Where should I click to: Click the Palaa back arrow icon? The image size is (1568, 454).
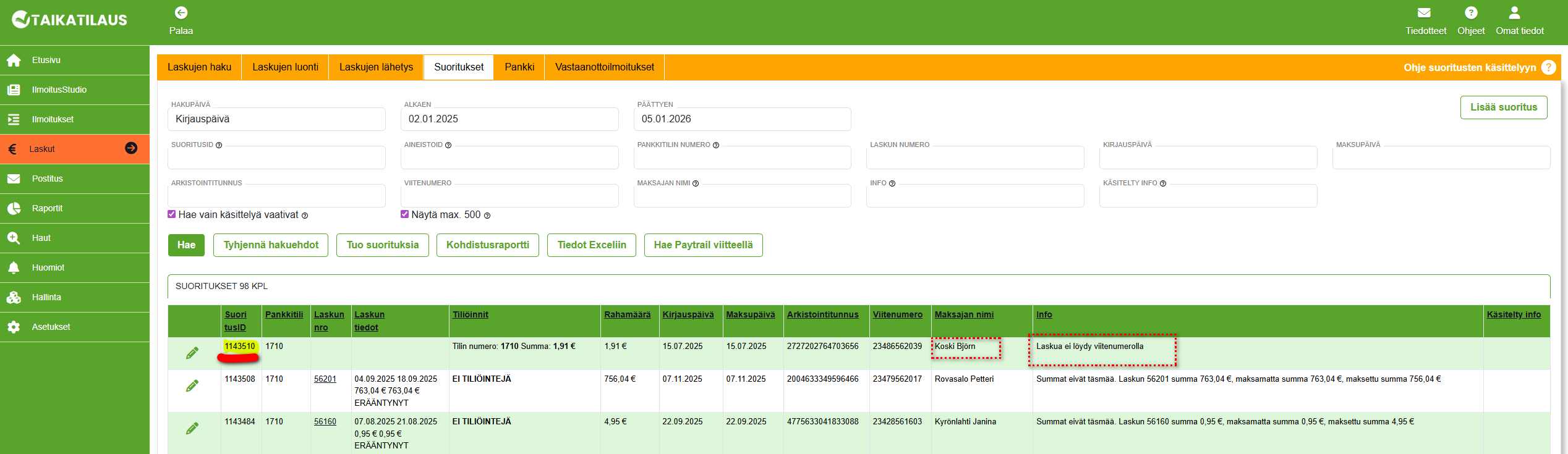pyautogui.click(x=181, y=13)
